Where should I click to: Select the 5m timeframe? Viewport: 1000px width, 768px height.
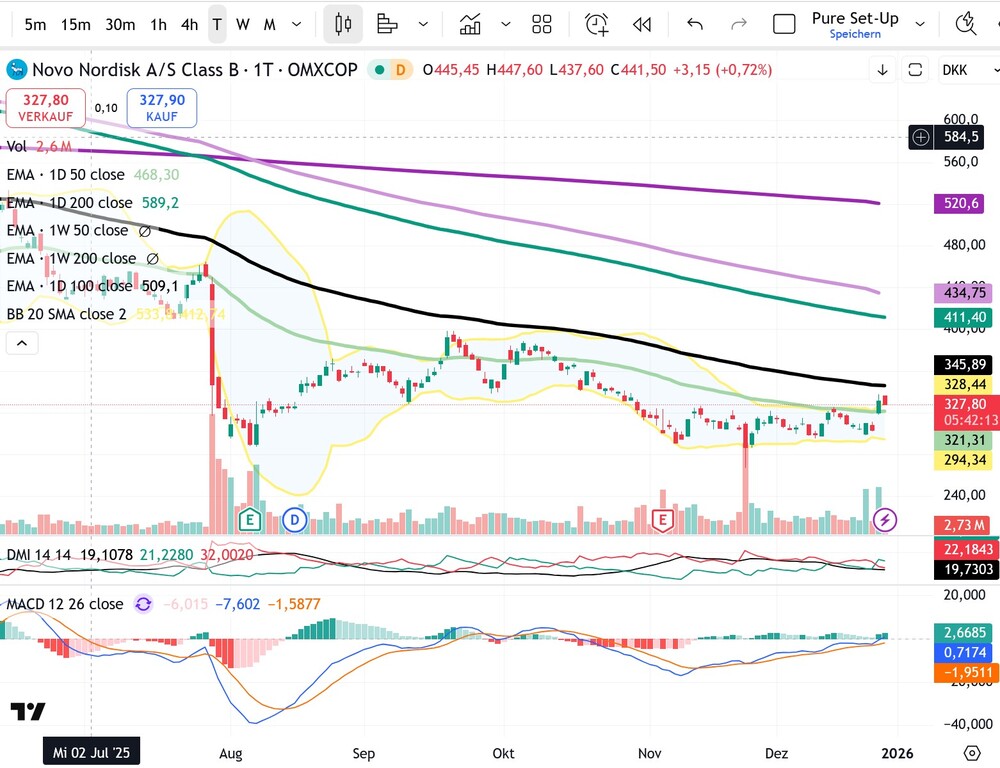pyautogui.click(x=35, y=24)
